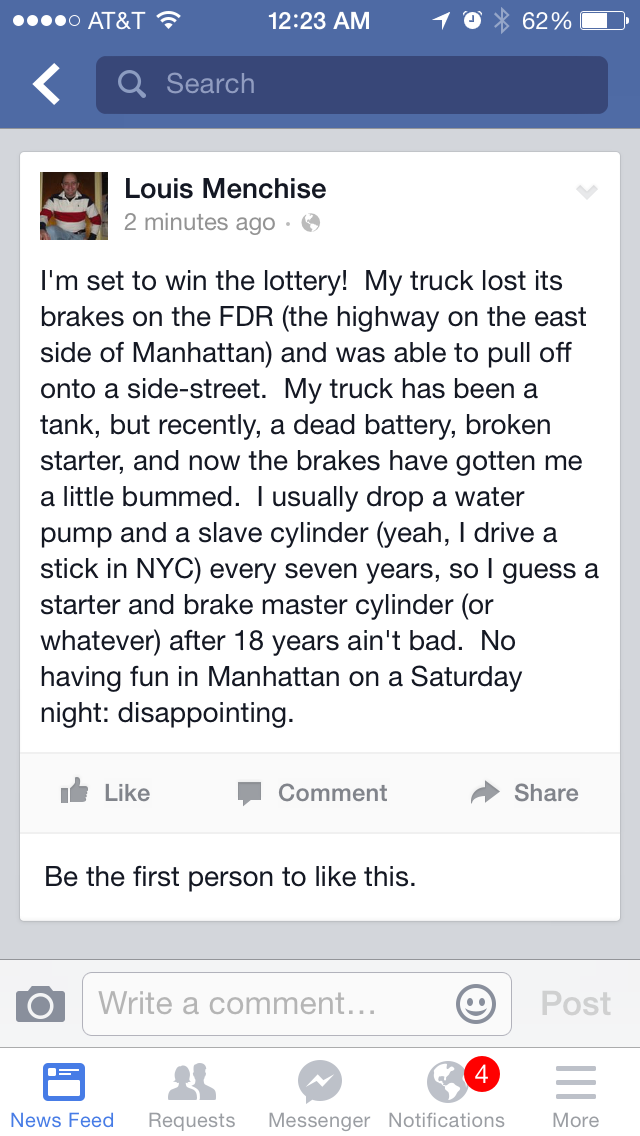Expand the post options chevron
640x1136 pixels.
click(587, 192)
